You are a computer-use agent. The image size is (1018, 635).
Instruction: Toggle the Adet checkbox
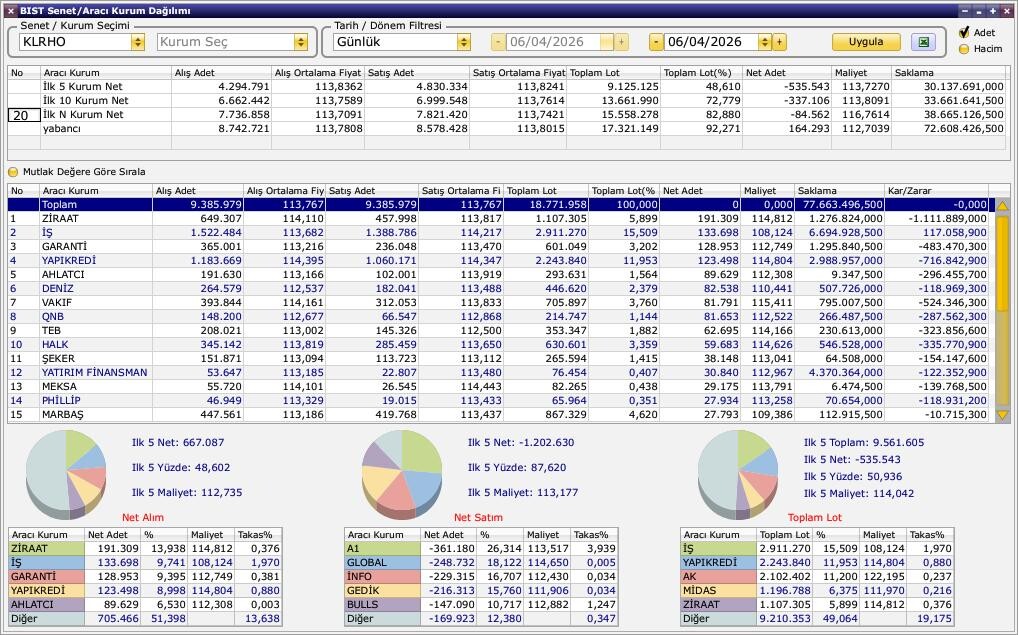964,33
